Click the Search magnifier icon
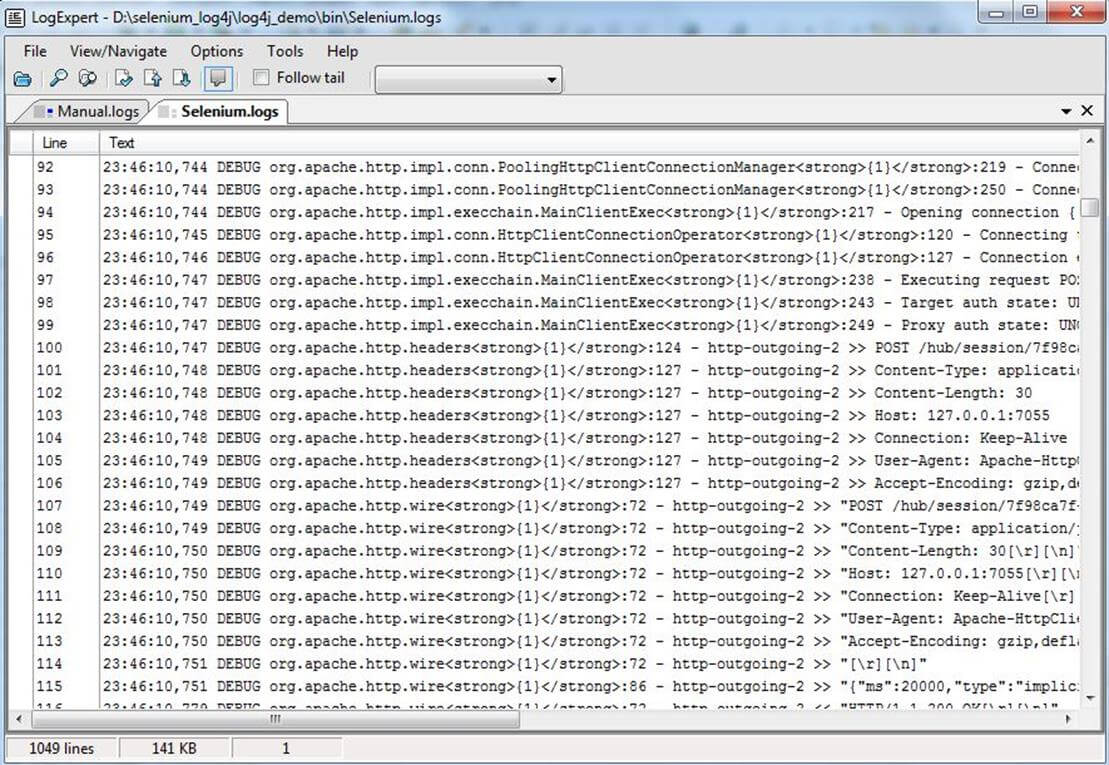This screenshot has width=1109, height=765. [58, 79]
